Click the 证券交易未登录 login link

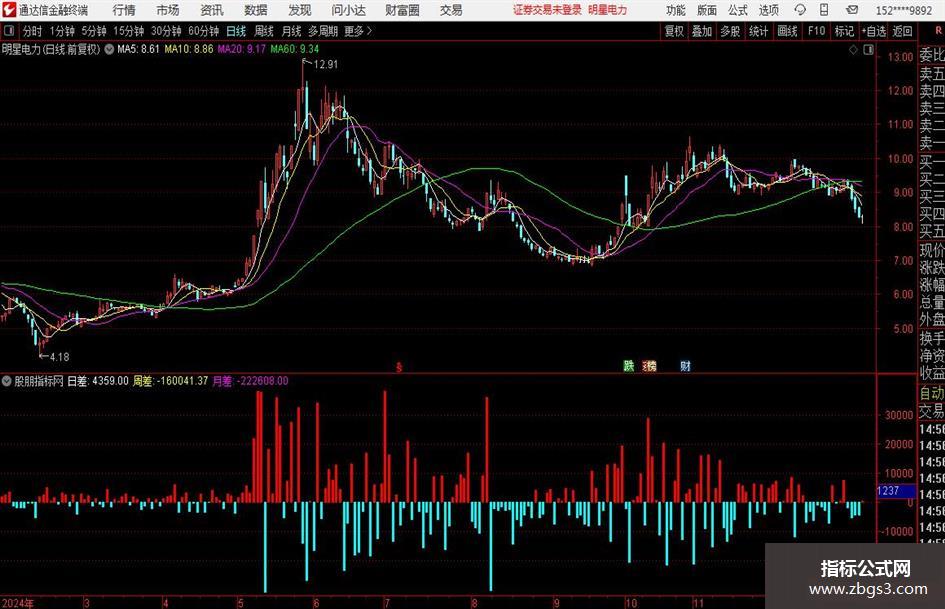point(547,10)
